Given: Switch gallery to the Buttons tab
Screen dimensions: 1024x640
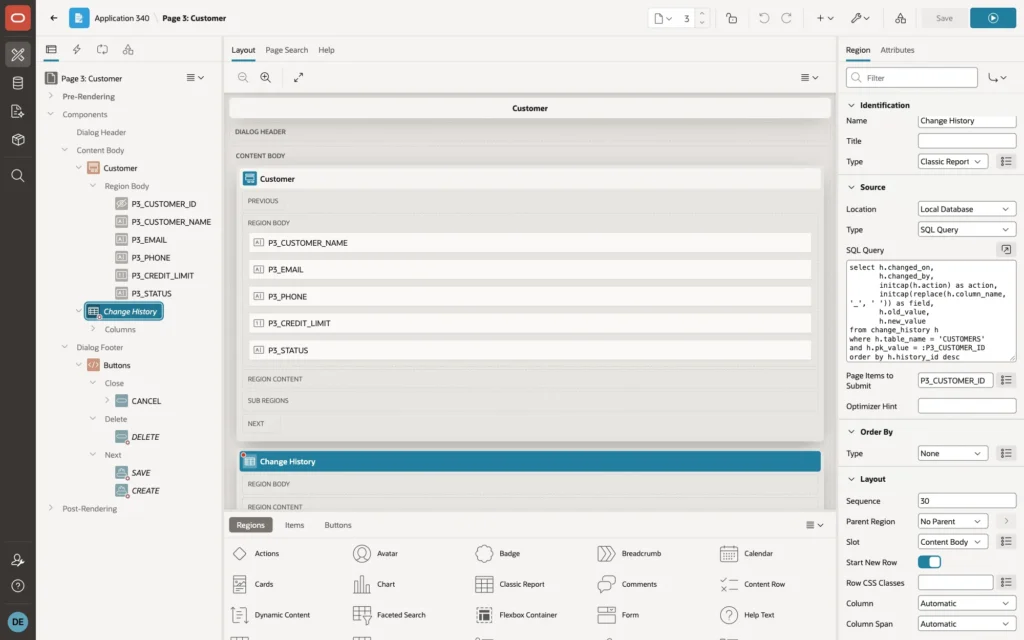Looking at the screenshot, I should pos(338,525).
